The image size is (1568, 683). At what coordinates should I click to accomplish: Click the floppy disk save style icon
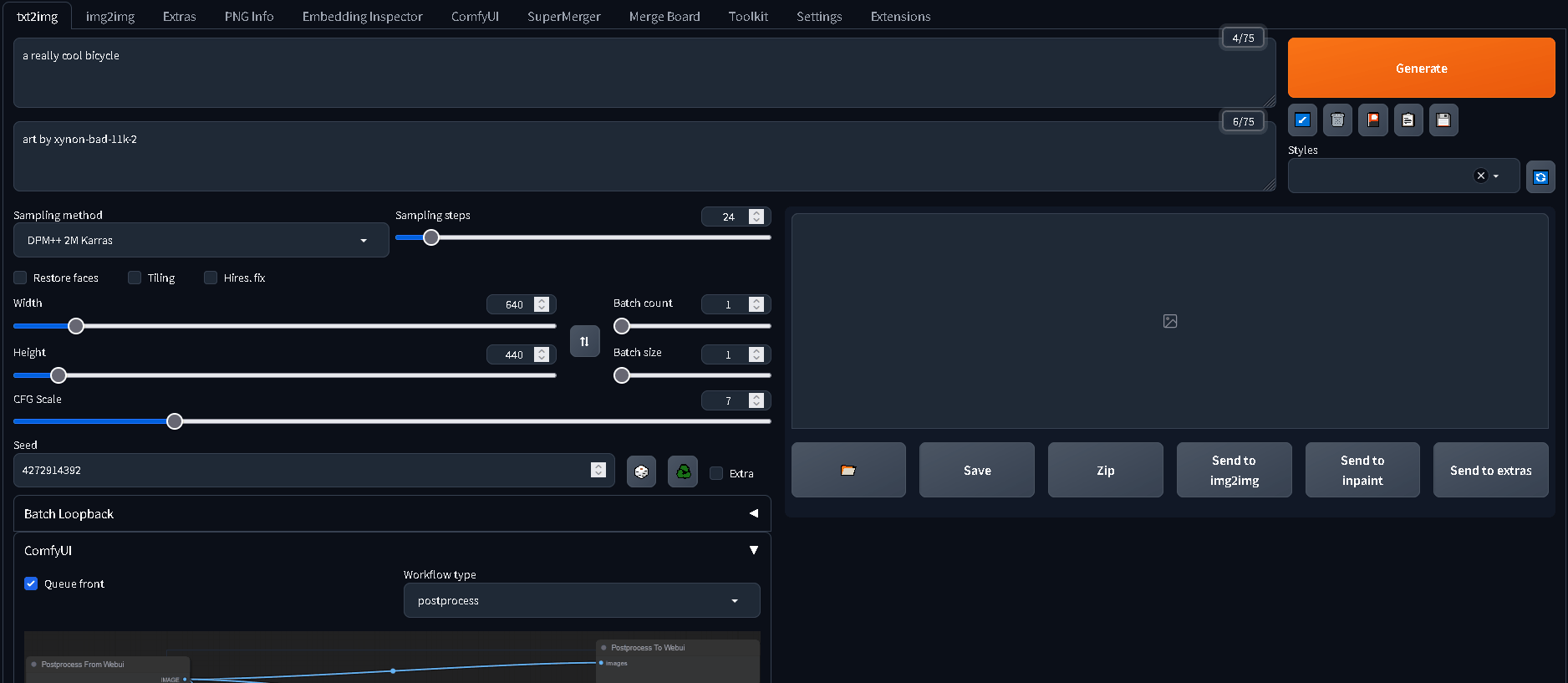pos(1443,120)
